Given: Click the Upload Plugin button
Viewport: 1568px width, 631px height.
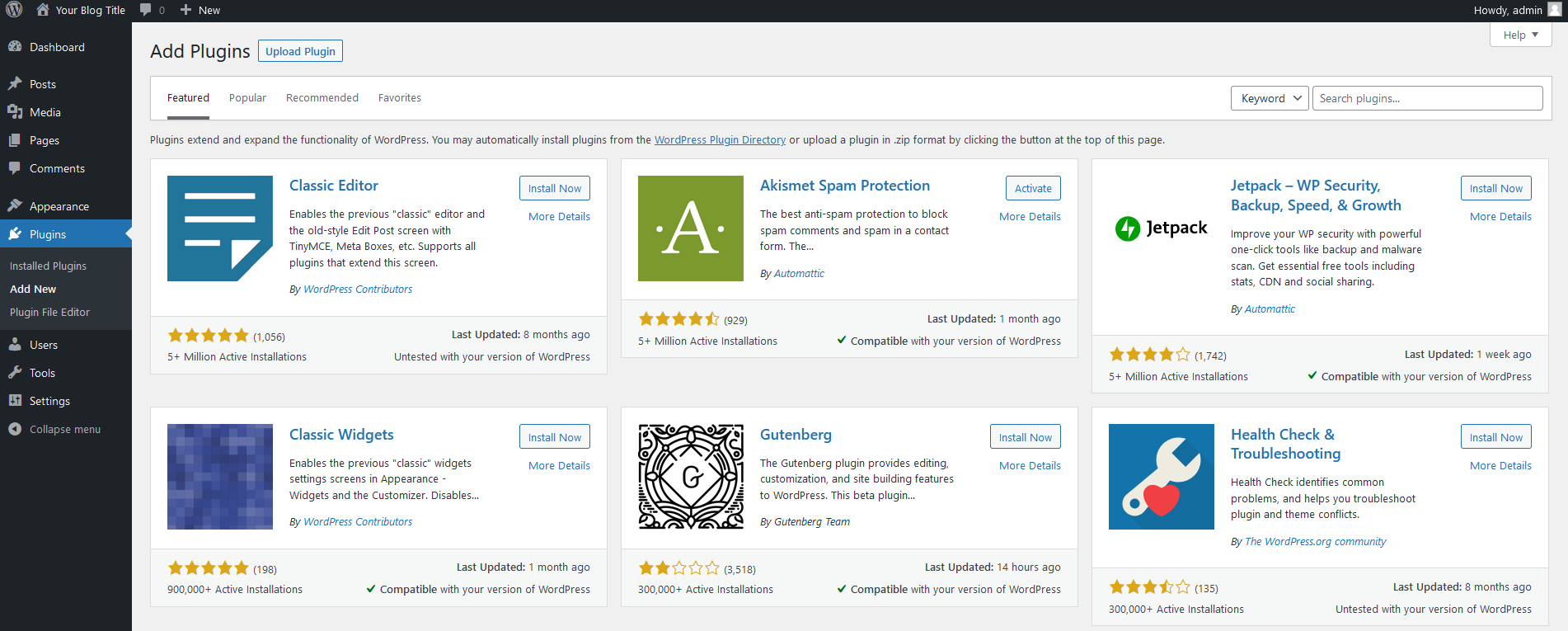Looking at the screenshot, I should [300, 51].
